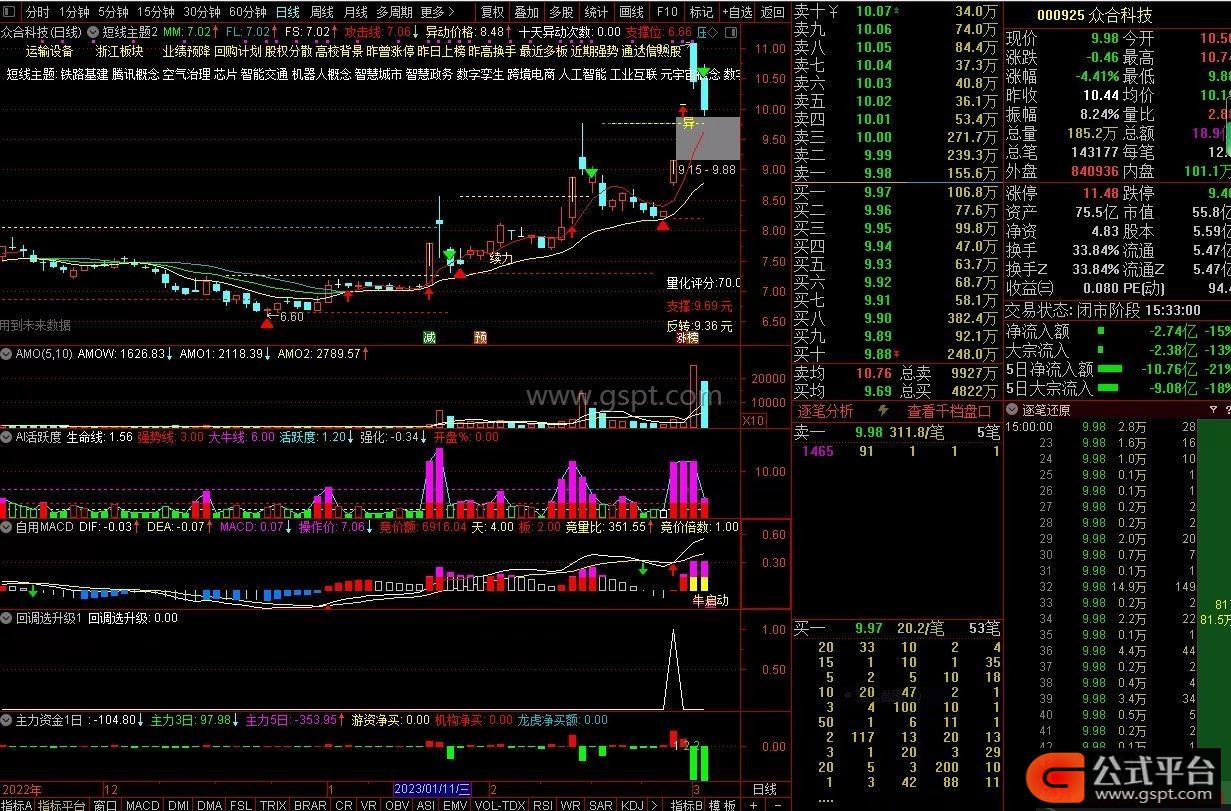This screenshot has height=811, width=1231.
Task: Select the 5分钟 period tab
Action: point(113,12)
